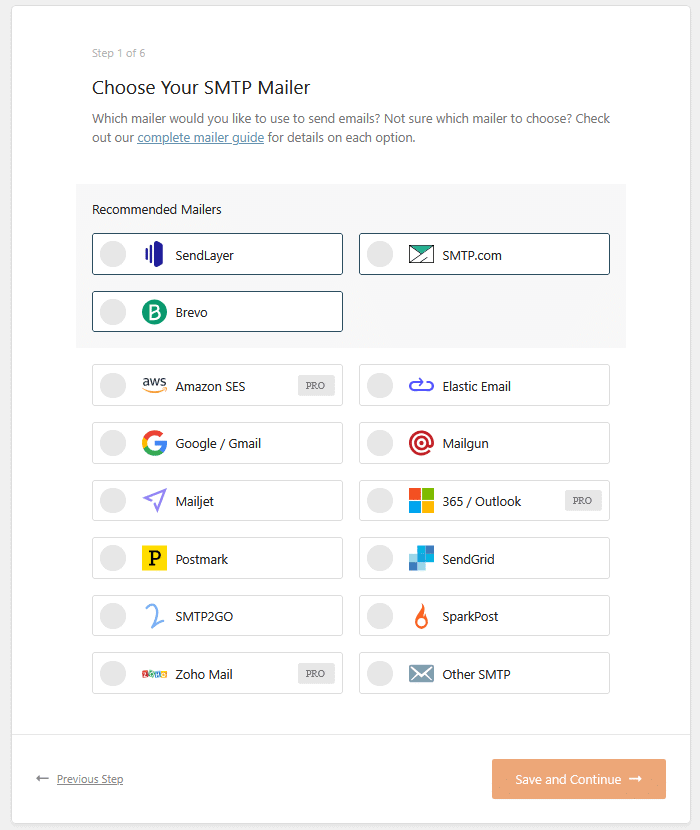Click the SMTP.com envelope icon
The width and height of the screenshot is (700, 830).
point(421,254)
